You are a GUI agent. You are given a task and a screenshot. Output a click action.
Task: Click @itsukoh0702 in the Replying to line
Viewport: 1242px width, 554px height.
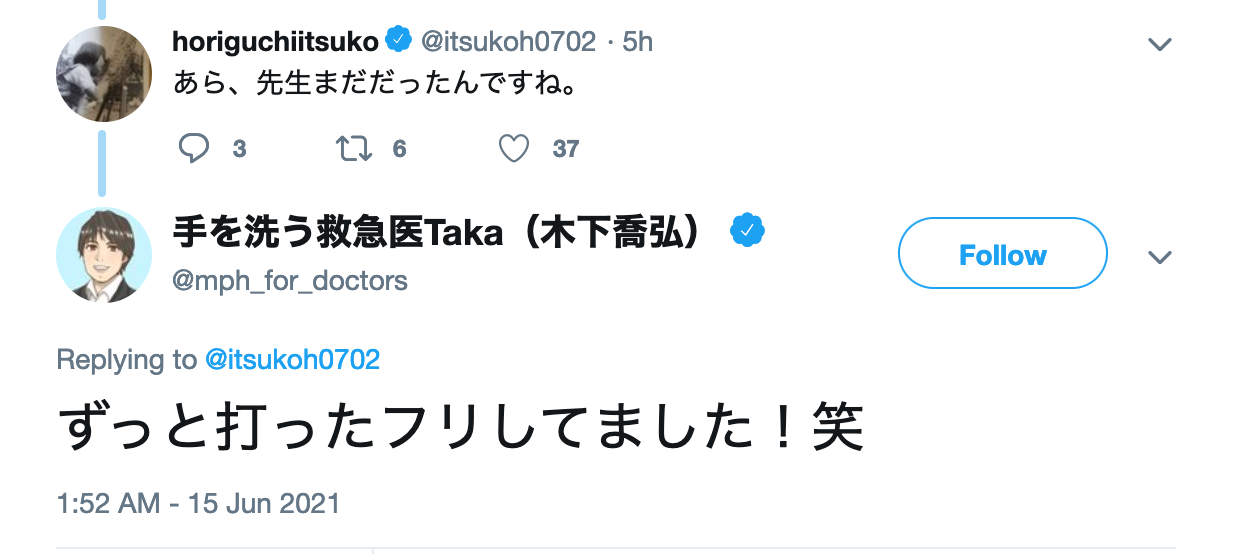tap(292, 360)
